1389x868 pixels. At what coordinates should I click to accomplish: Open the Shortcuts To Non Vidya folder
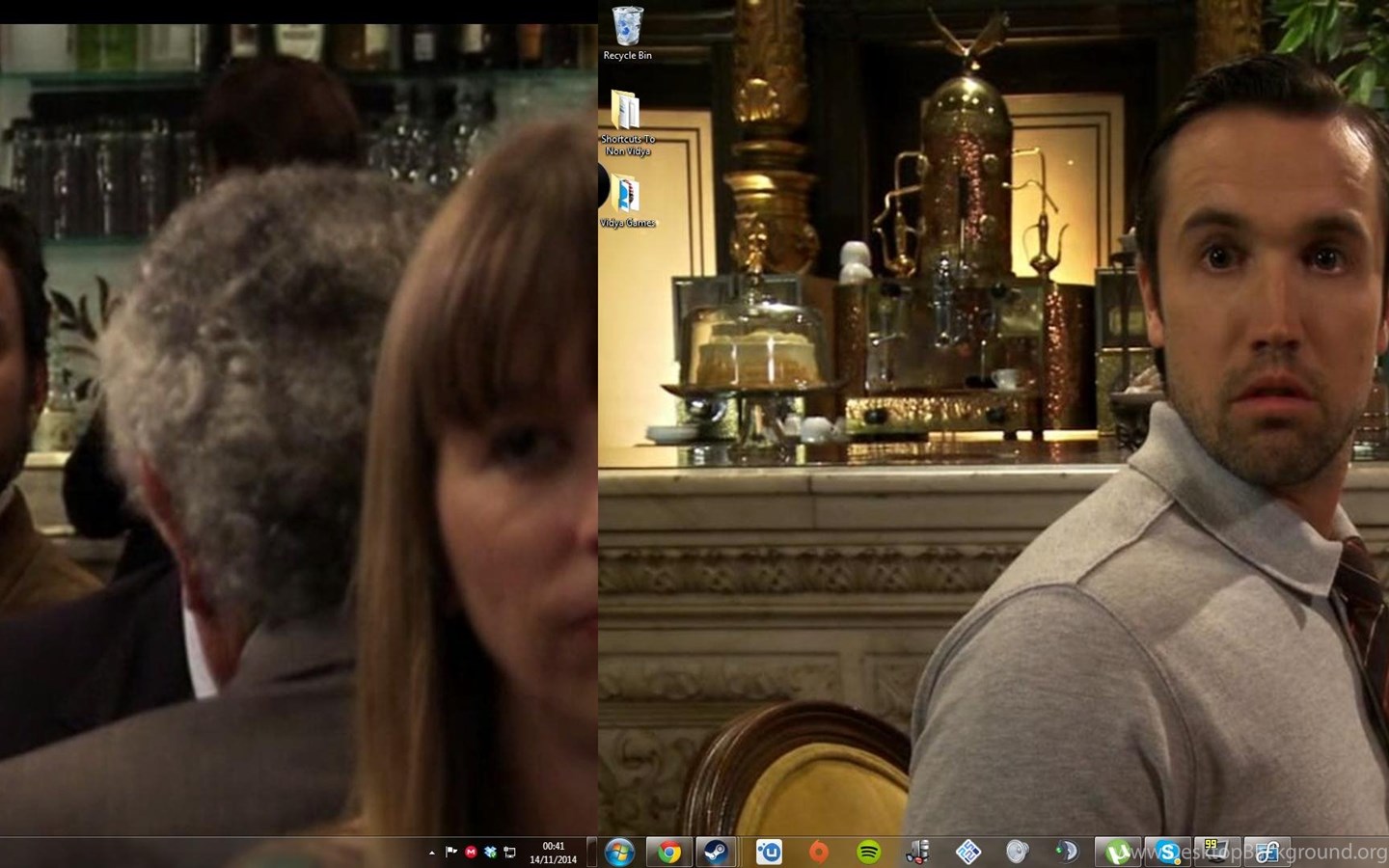(x=627, y=122)
